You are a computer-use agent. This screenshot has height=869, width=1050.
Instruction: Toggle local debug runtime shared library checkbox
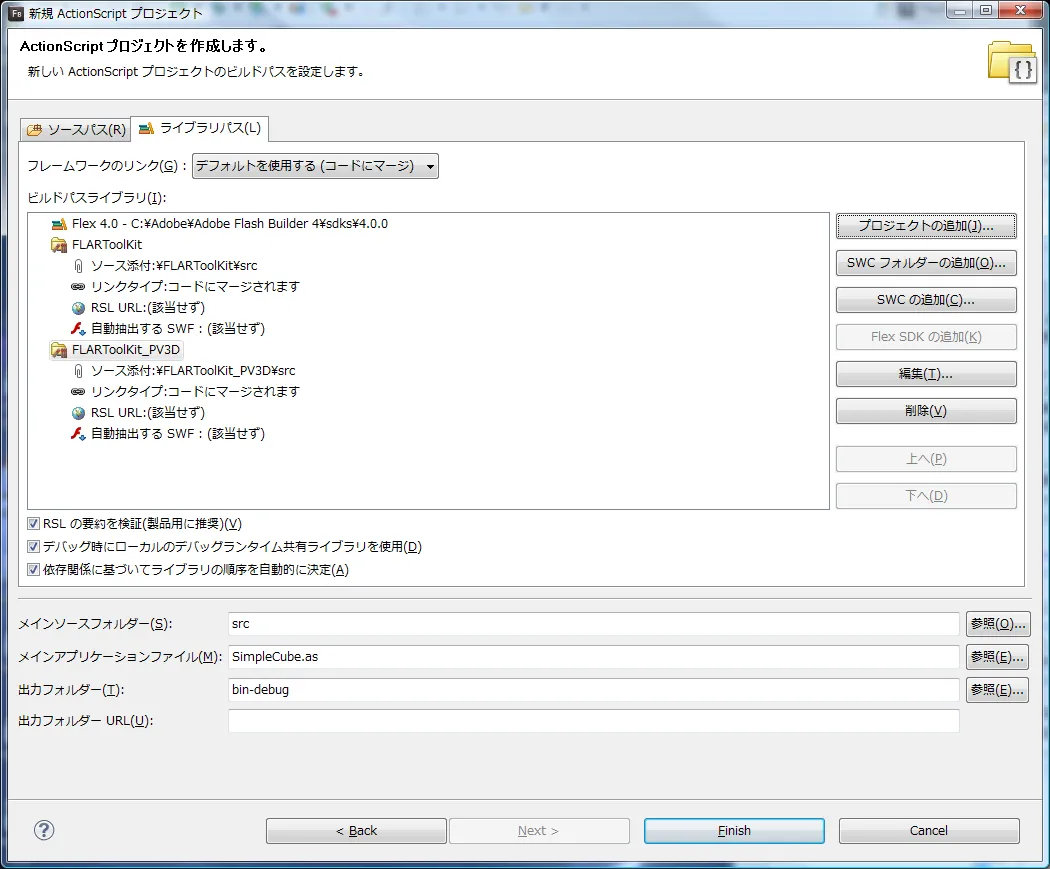coord(33,546)
